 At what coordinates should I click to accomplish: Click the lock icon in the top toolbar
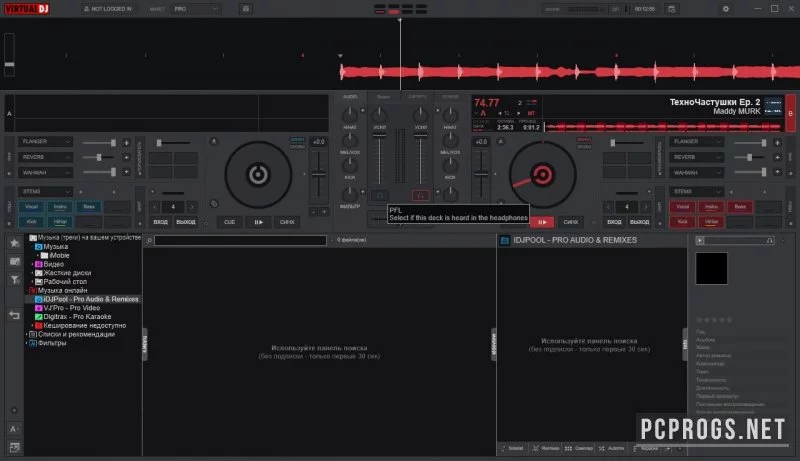point(245,9)
